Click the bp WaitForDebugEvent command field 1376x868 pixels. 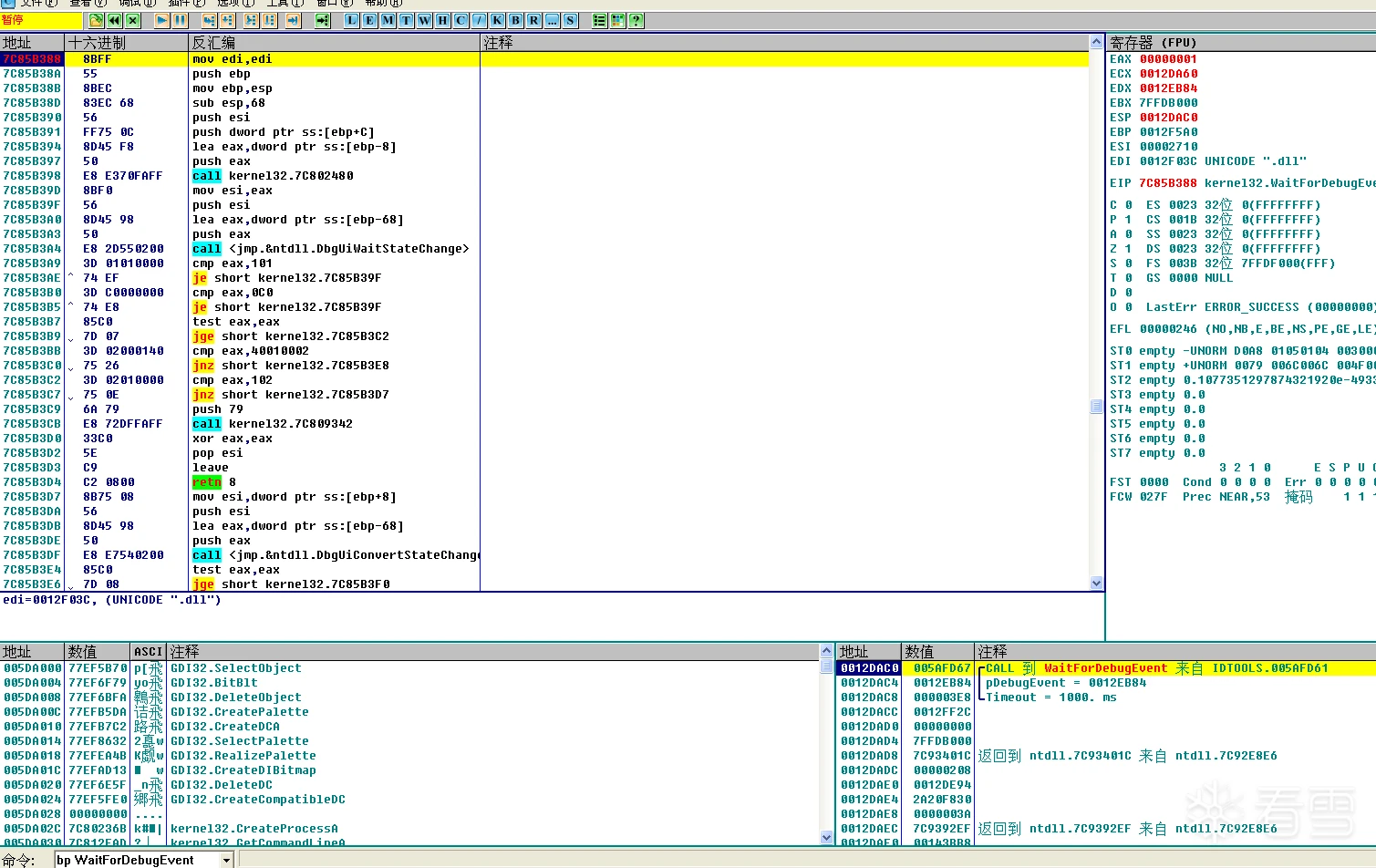tap(137, 860)
